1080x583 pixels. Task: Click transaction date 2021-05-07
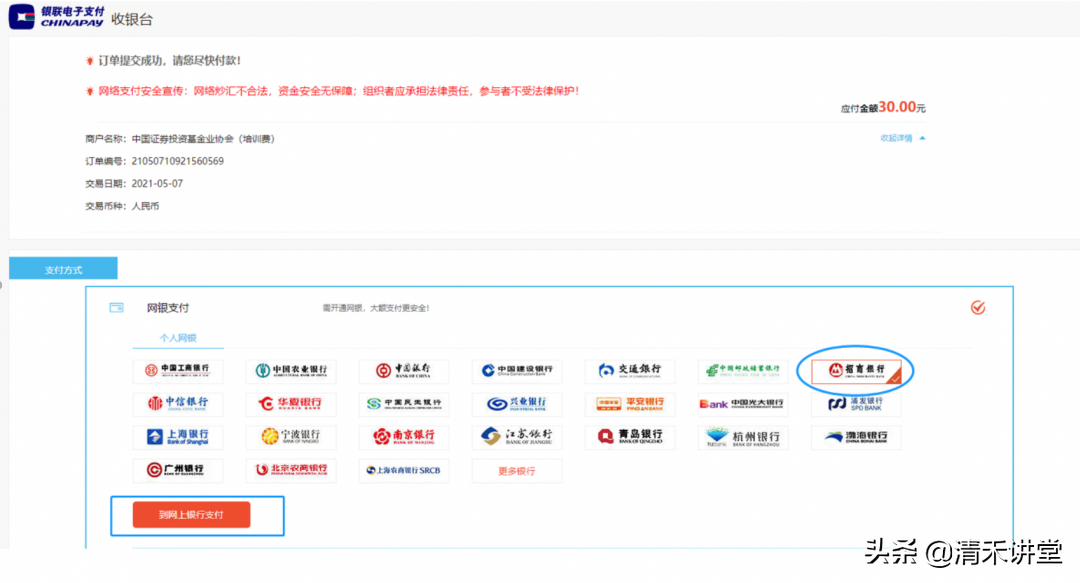157,183
